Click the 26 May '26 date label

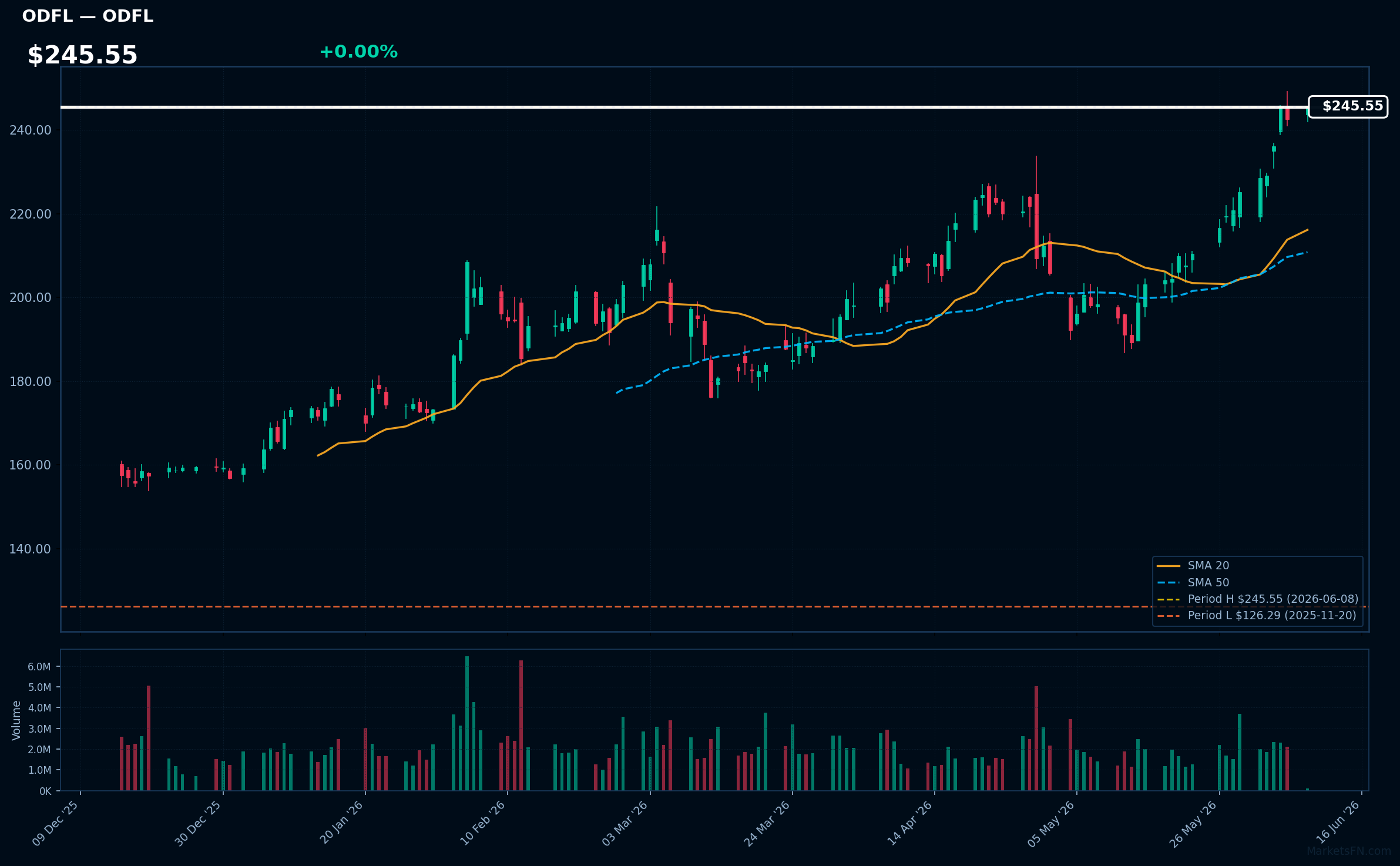(x=1193, y=824)
